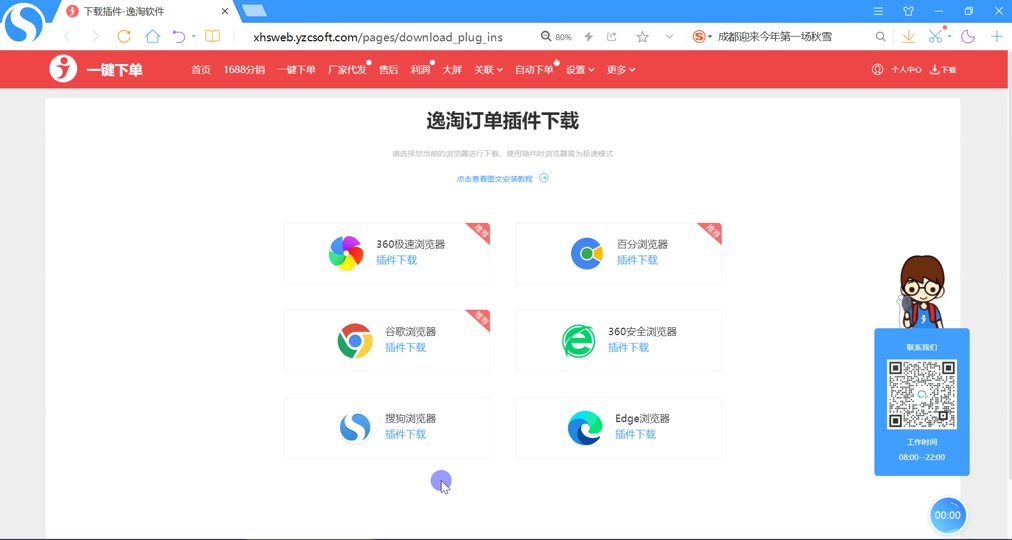Click the 百分浏览器 icon

click(x=587, y=254)
